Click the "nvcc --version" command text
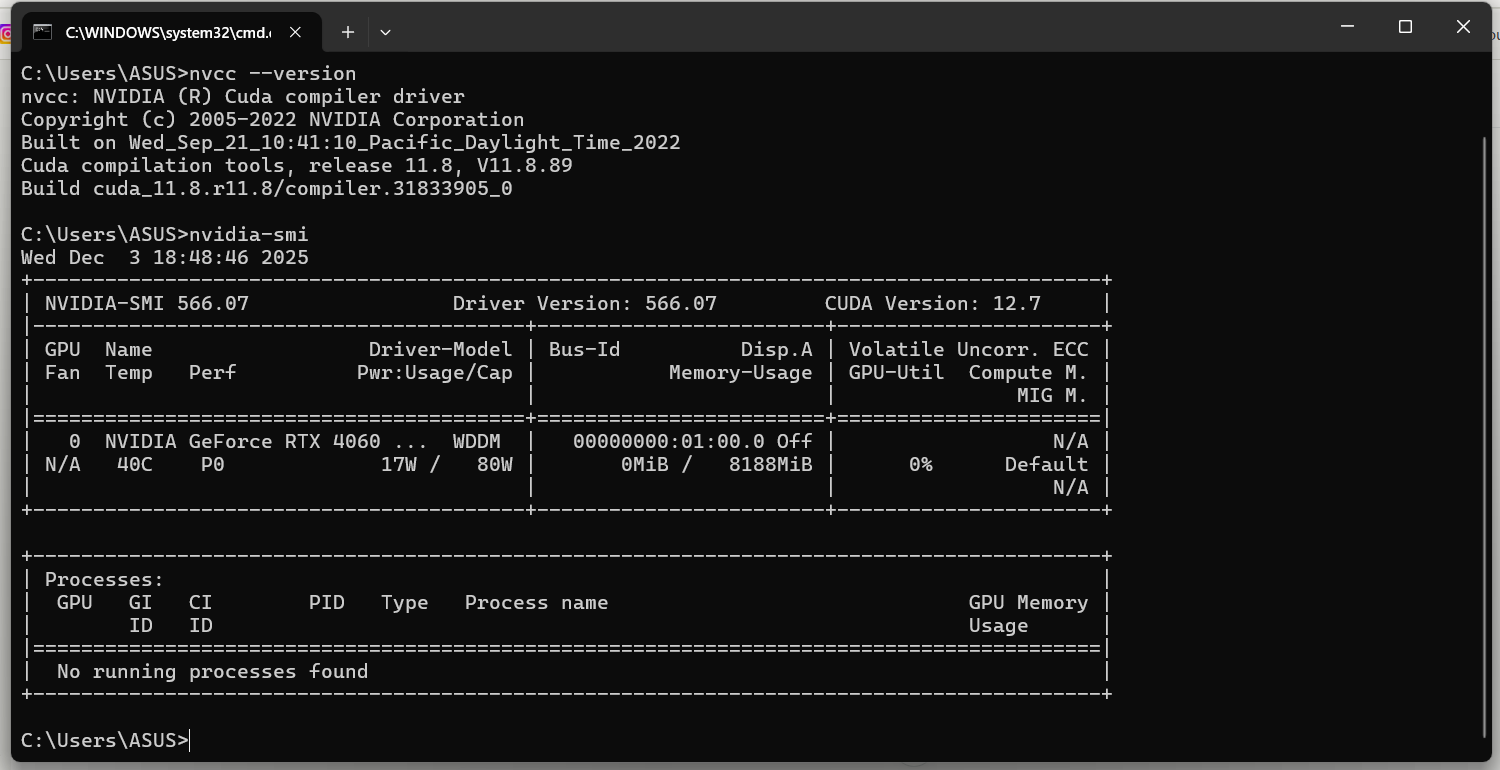The width and height of the screenshot is (1500, 770). click(272, 73)
